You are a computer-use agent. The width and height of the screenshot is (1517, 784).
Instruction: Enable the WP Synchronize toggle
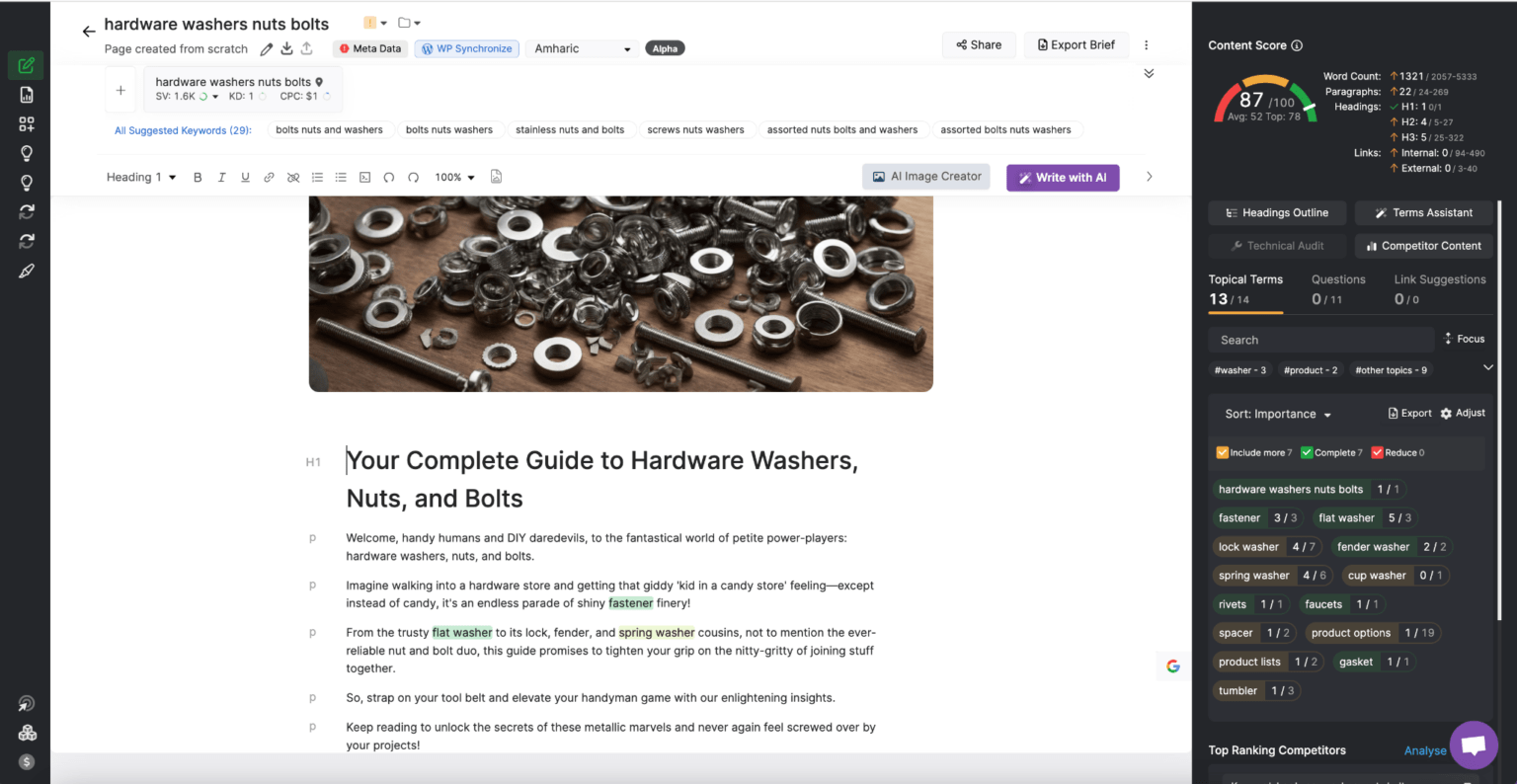466,47
